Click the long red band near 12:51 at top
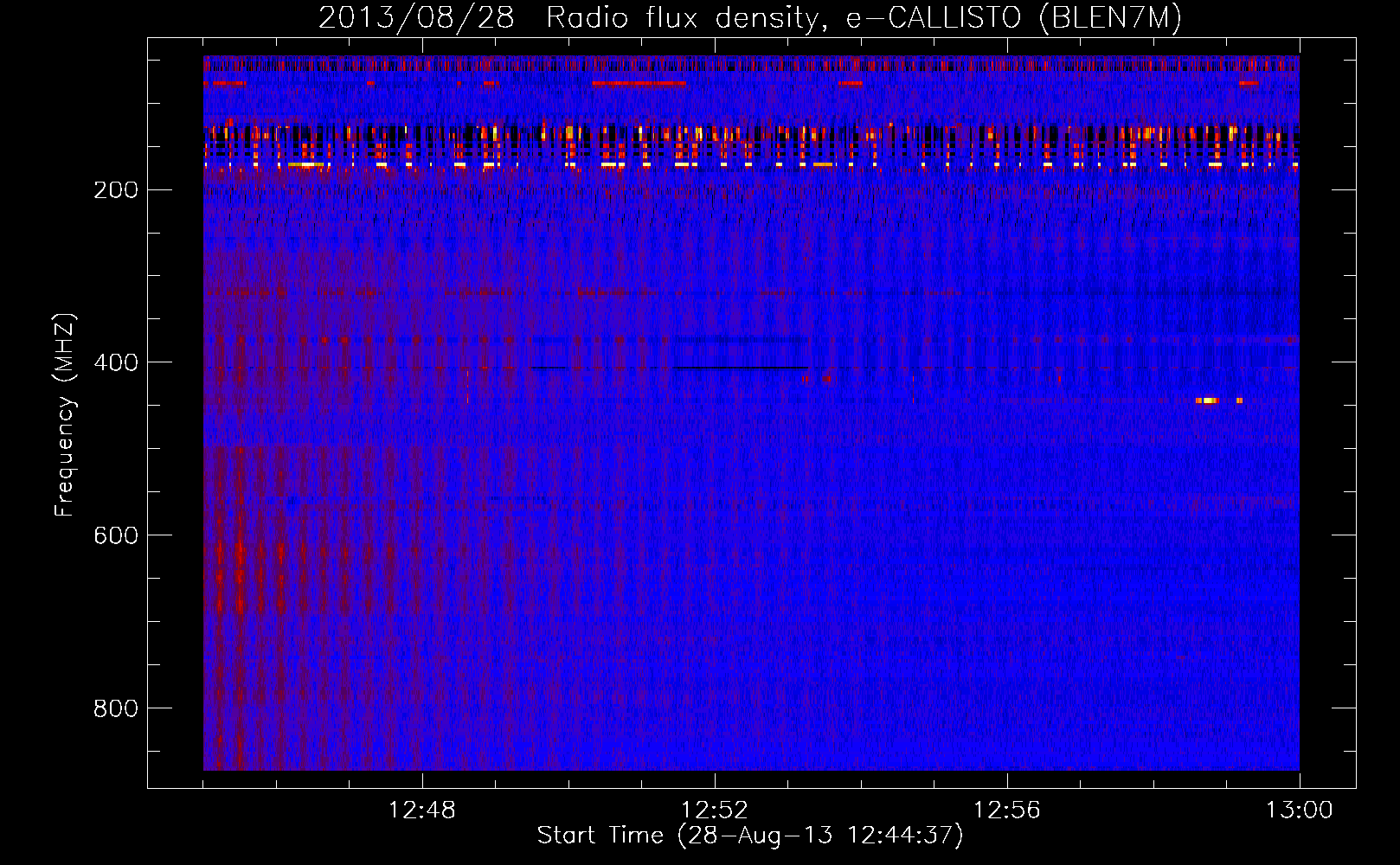The image size is (1400, 865). click(639, 84)
